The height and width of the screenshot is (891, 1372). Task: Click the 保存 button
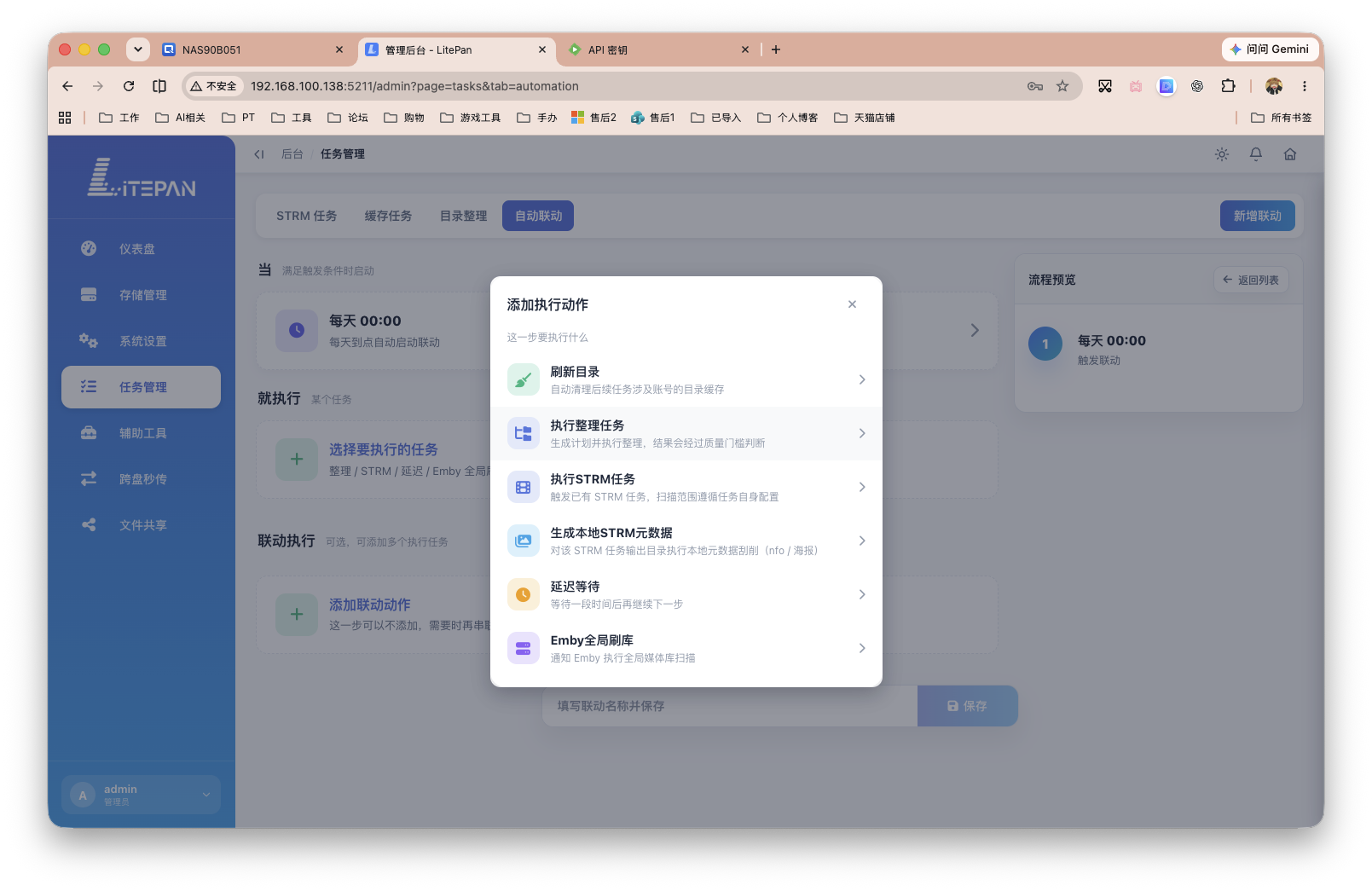click(967, 706)
